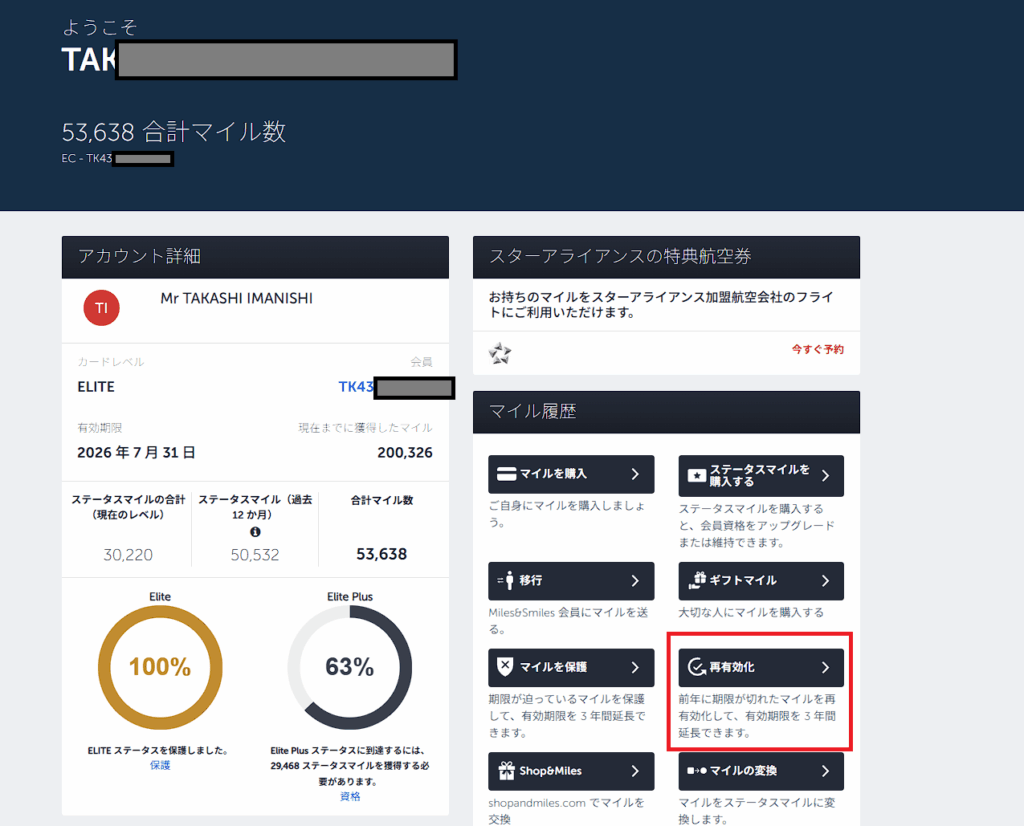Click the credit card icon on マイルを購入
This screenshot has height=826, width=1024.
coord(507,474)
